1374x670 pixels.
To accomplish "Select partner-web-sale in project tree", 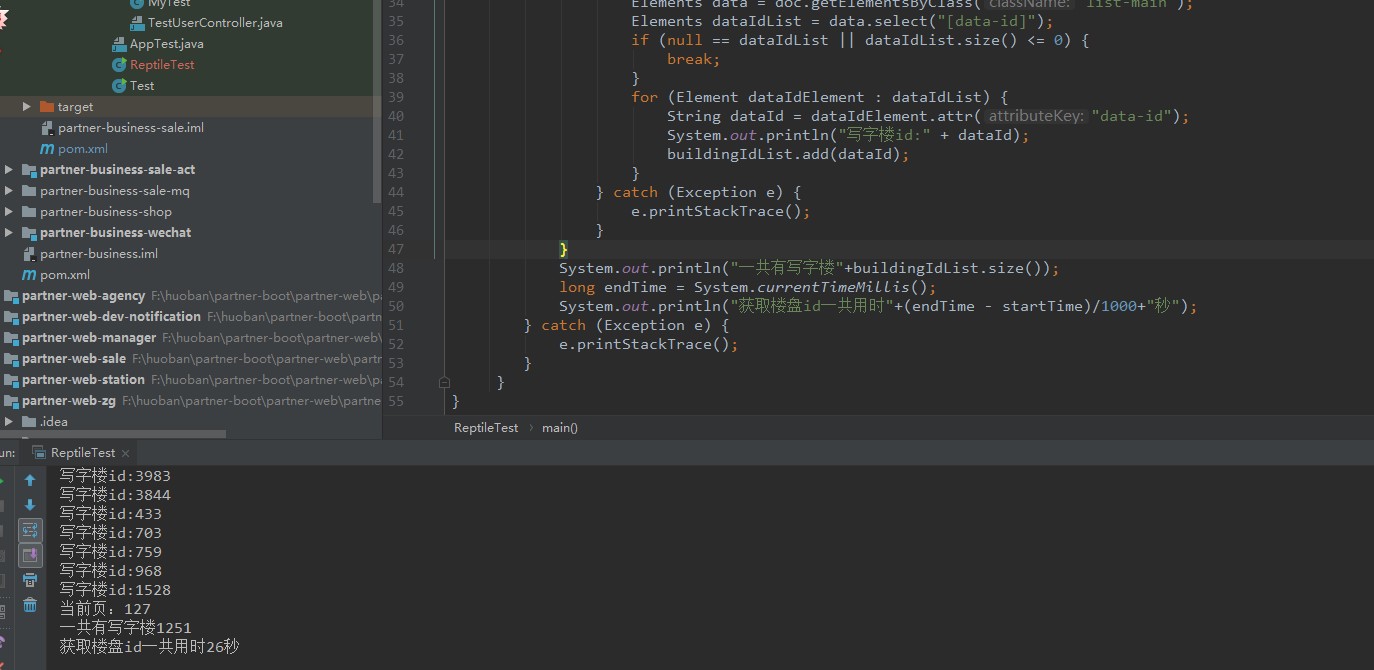I will [x=74, y=359].
